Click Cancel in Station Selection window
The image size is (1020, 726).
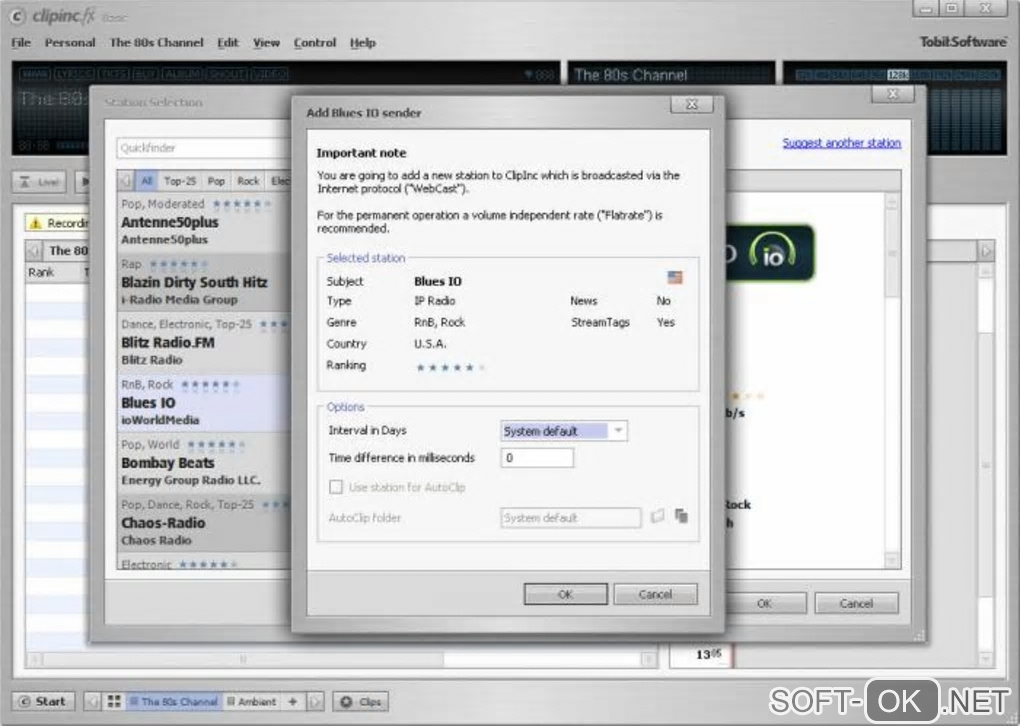click(x=856, y=603)
